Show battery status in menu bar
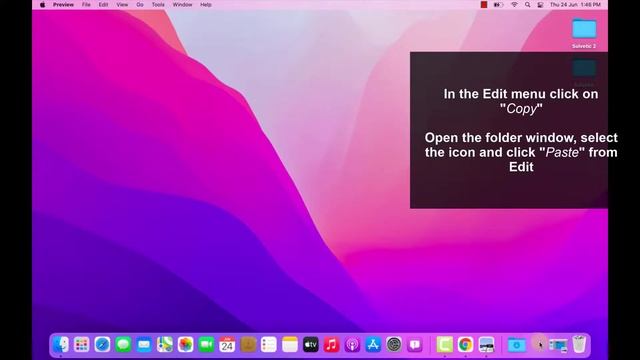Viewport: 640px width, 360px height. pos(498,5)
